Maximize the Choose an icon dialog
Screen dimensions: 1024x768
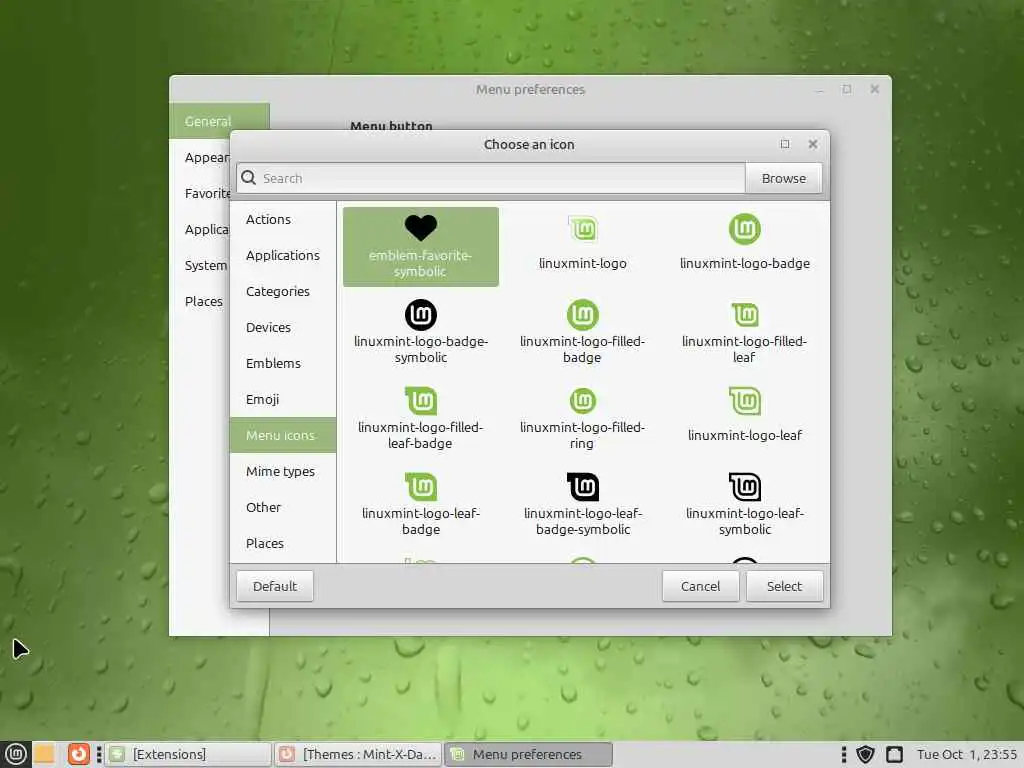coord(785,144)
